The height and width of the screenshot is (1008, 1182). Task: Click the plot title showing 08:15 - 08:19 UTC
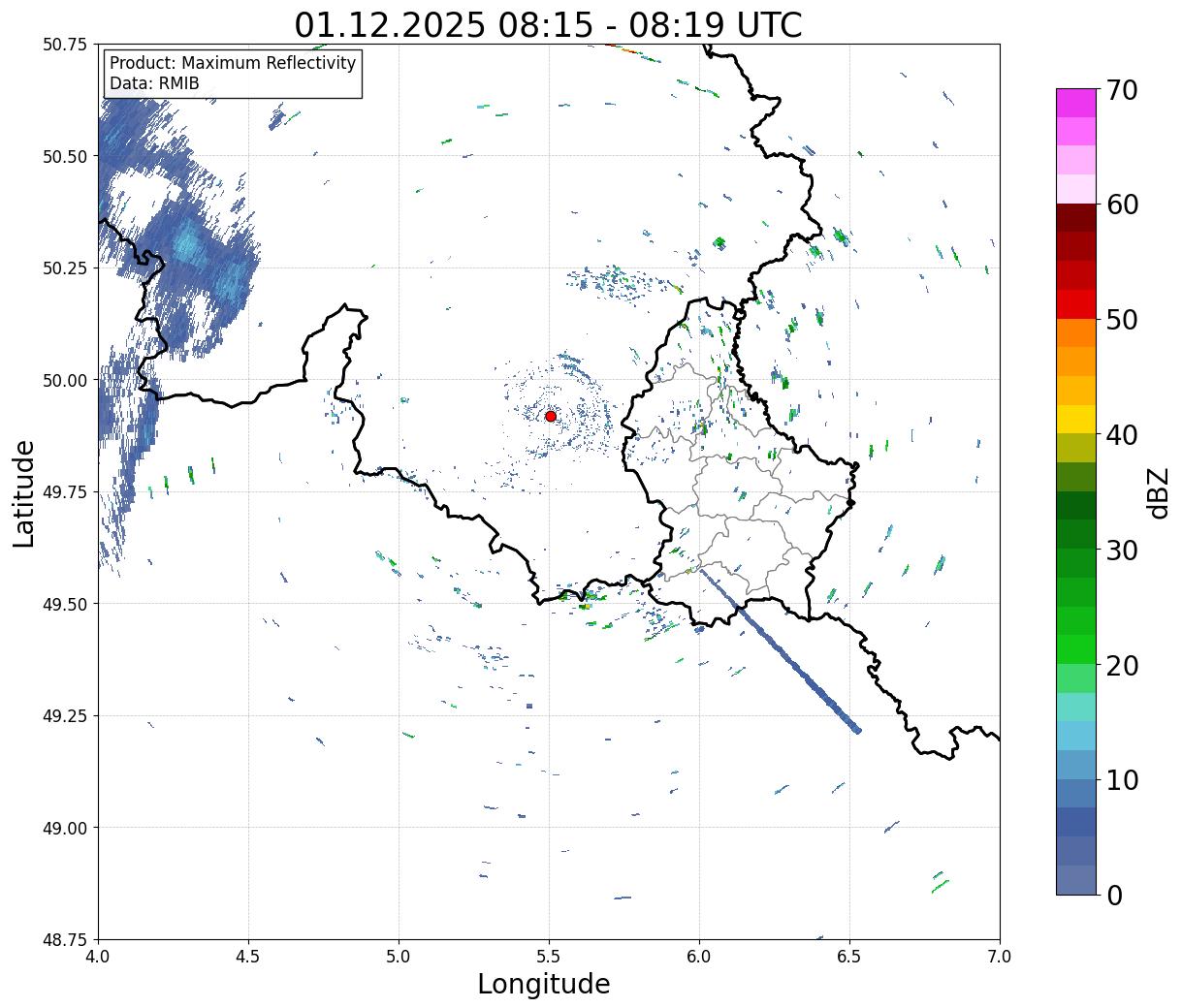[x=548, y=24]
